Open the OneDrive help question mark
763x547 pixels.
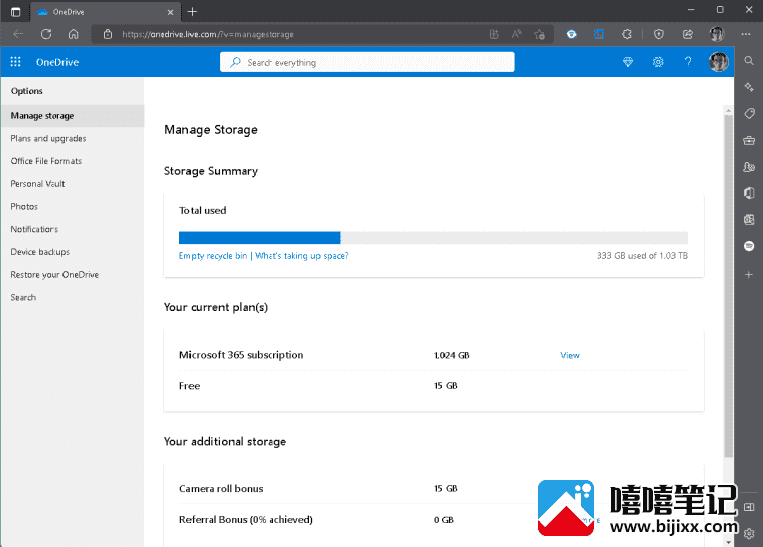(688, 62)
